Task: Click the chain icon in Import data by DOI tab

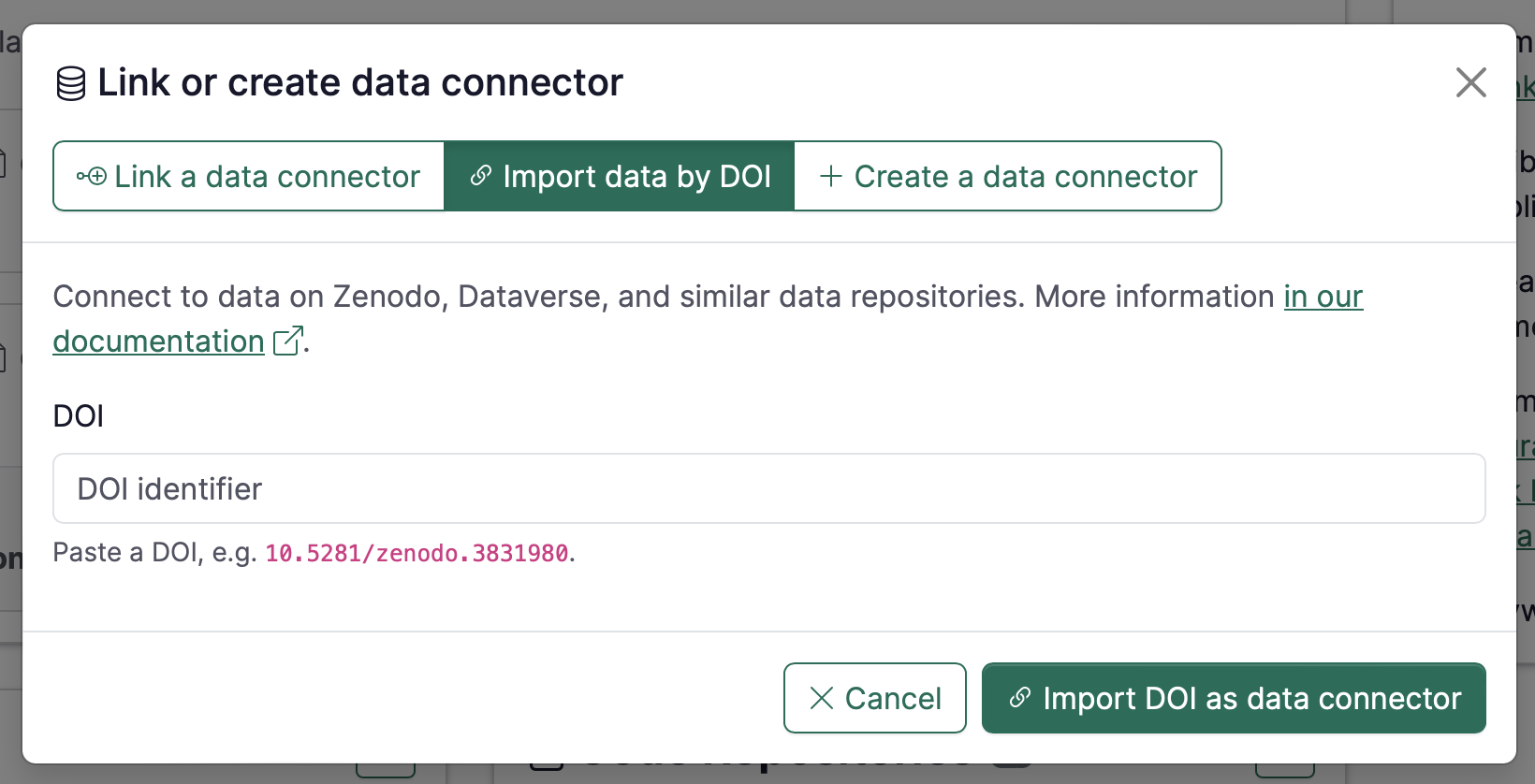Action: tap(481, 176)
